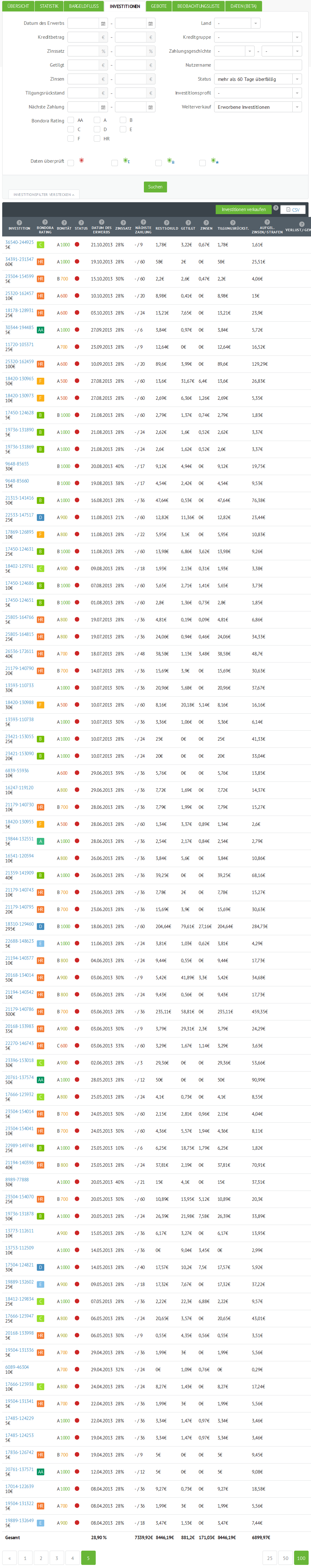Open second Zahlungsgeschichte dropdown
The image size is (311, 1568).
pos(282,51)
